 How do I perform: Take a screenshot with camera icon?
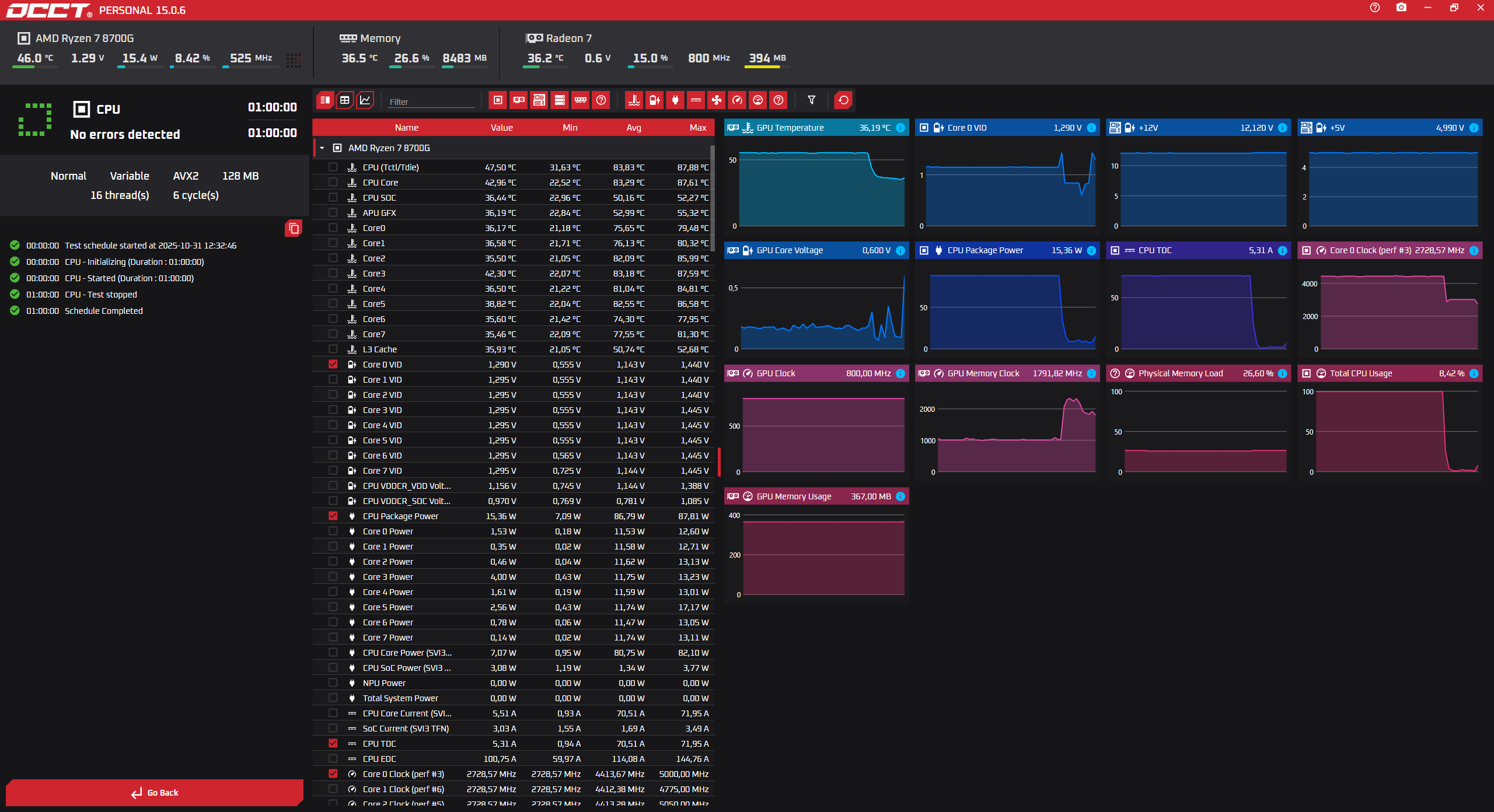[1401, 8]
